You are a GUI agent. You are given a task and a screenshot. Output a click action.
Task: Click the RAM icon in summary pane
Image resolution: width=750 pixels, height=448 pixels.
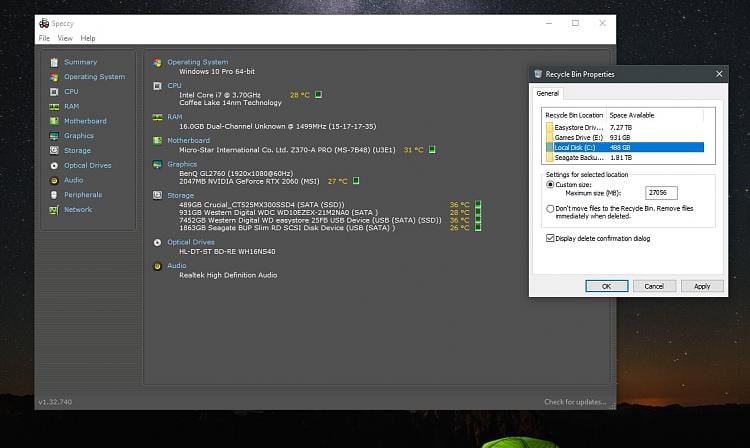pyautogui.click(x=157, y=117)
